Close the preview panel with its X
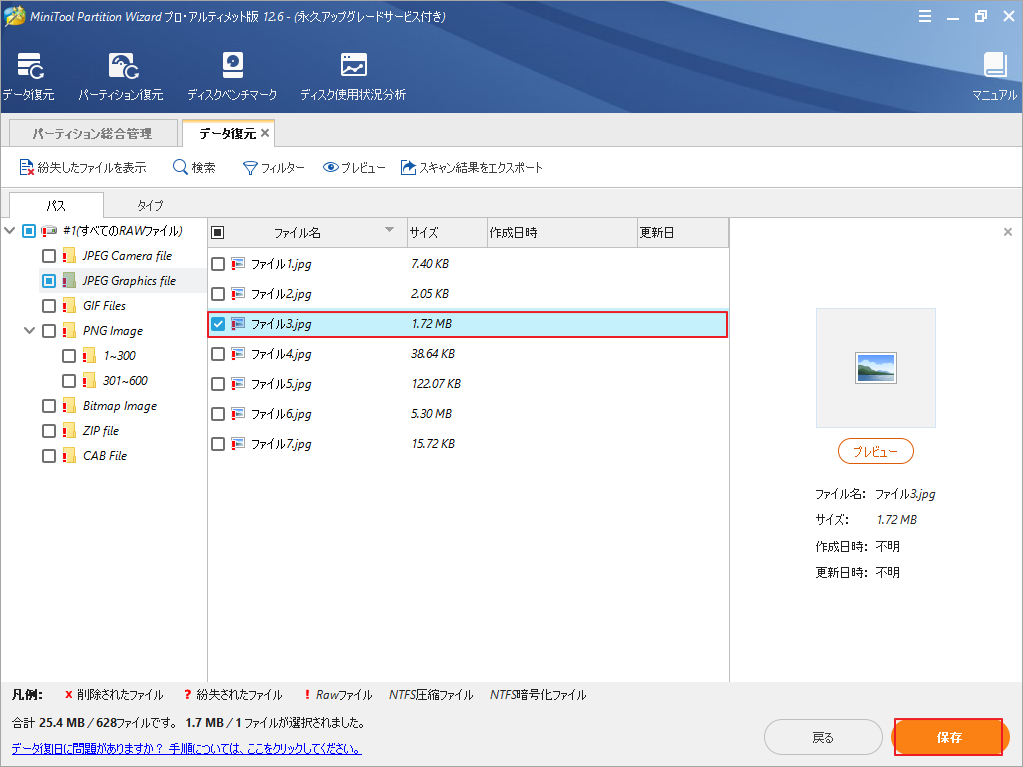This screenshot has width=1023, height=767. [1007, 232]
